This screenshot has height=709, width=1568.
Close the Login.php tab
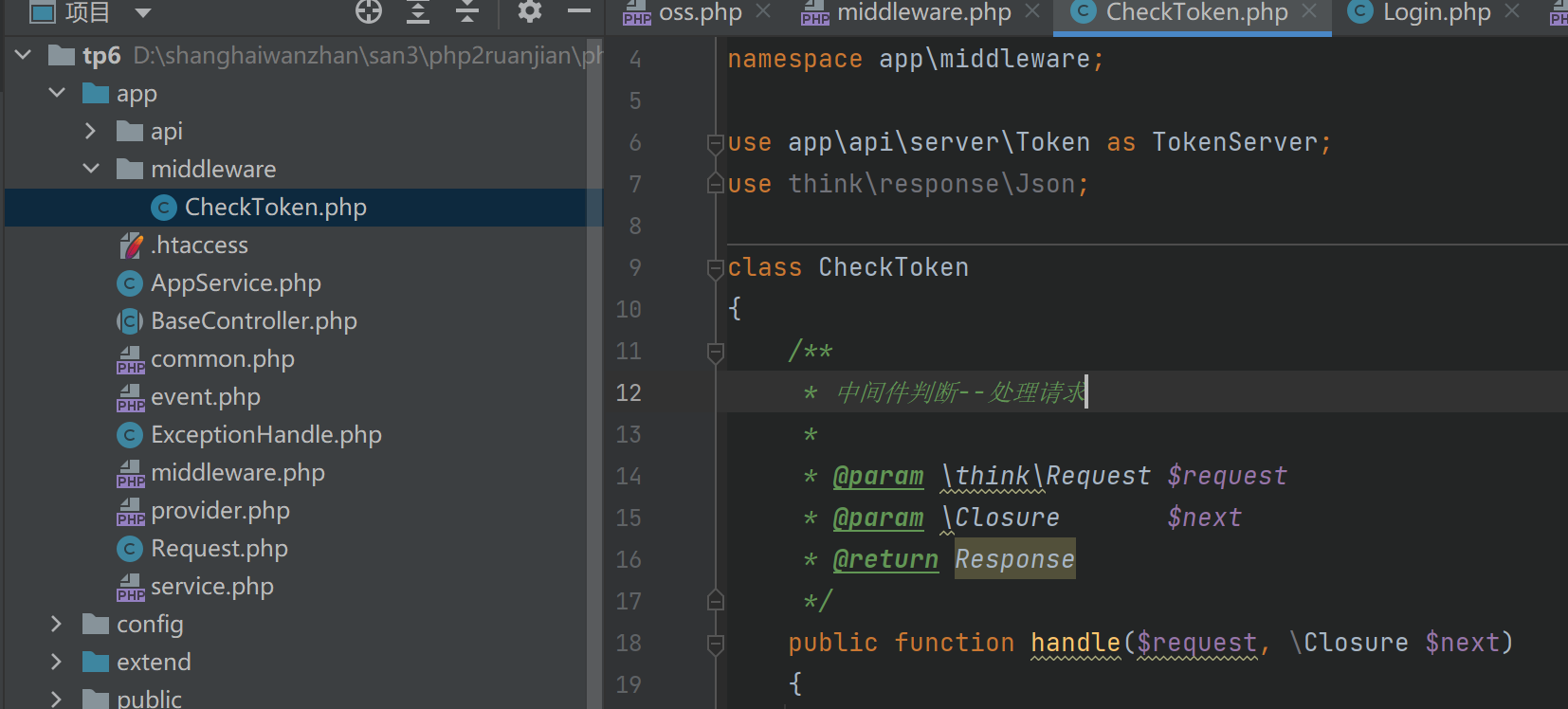click(1512, 11)
